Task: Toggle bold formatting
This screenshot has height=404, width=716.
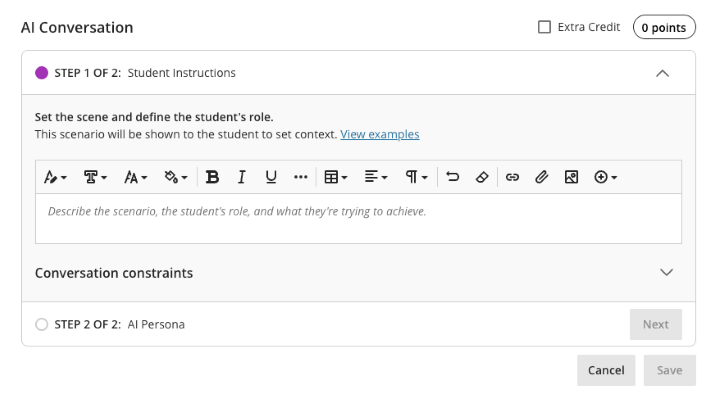Action: pos(212,177)
